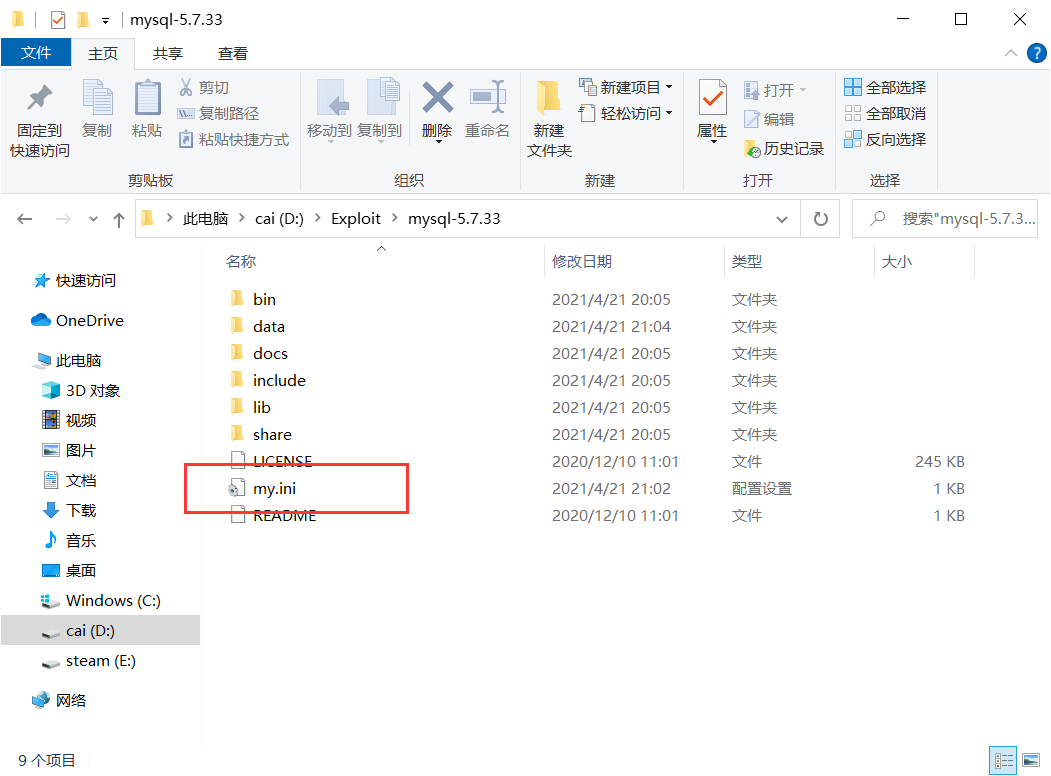Switch to the Home (主页) tab
Image resolution: width=1051 pixels, height=776 pixels.
tap(103, 53)
